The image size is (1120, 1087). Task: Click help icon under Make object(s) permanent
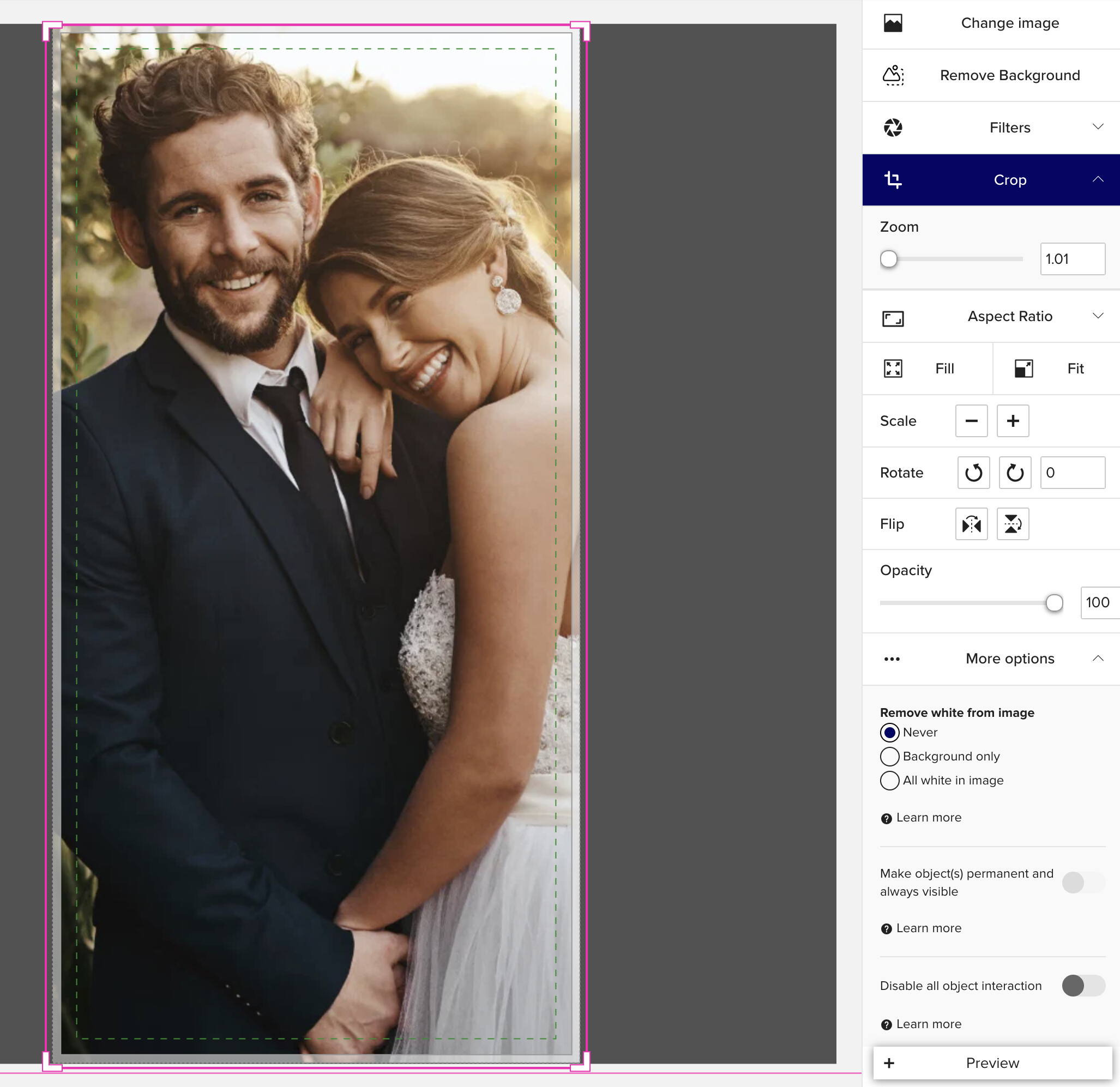pos(886,929)
